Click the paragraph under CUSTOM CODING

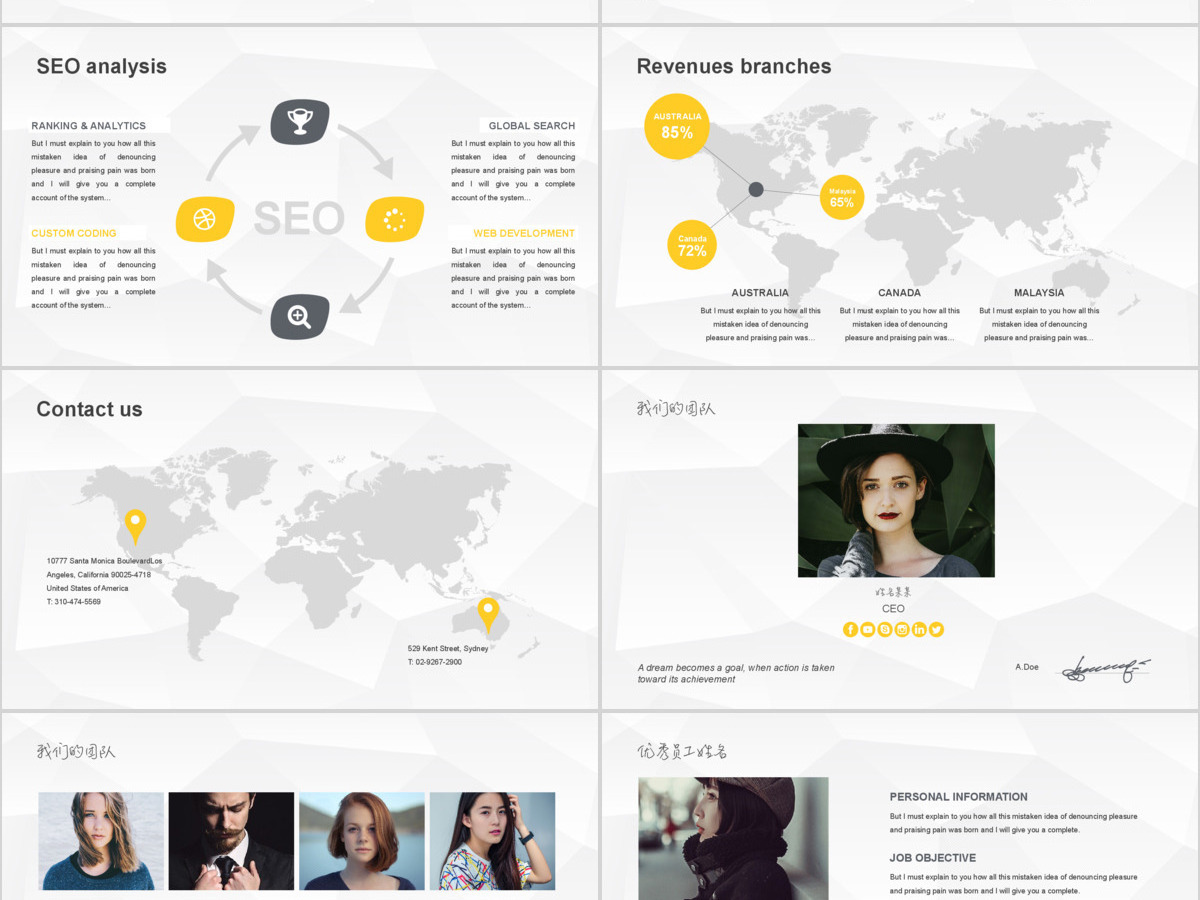pos(93,278)
